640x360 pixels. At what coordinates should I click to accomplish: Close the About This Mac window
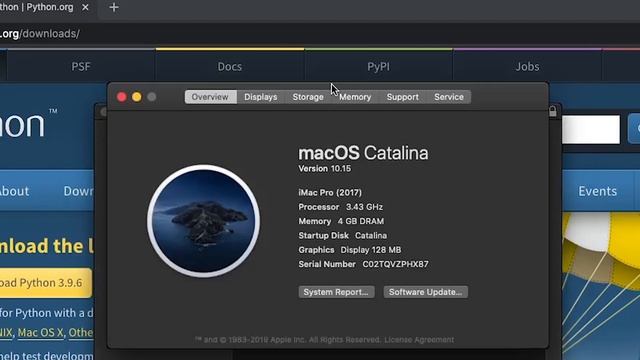(x=122, y=97)
